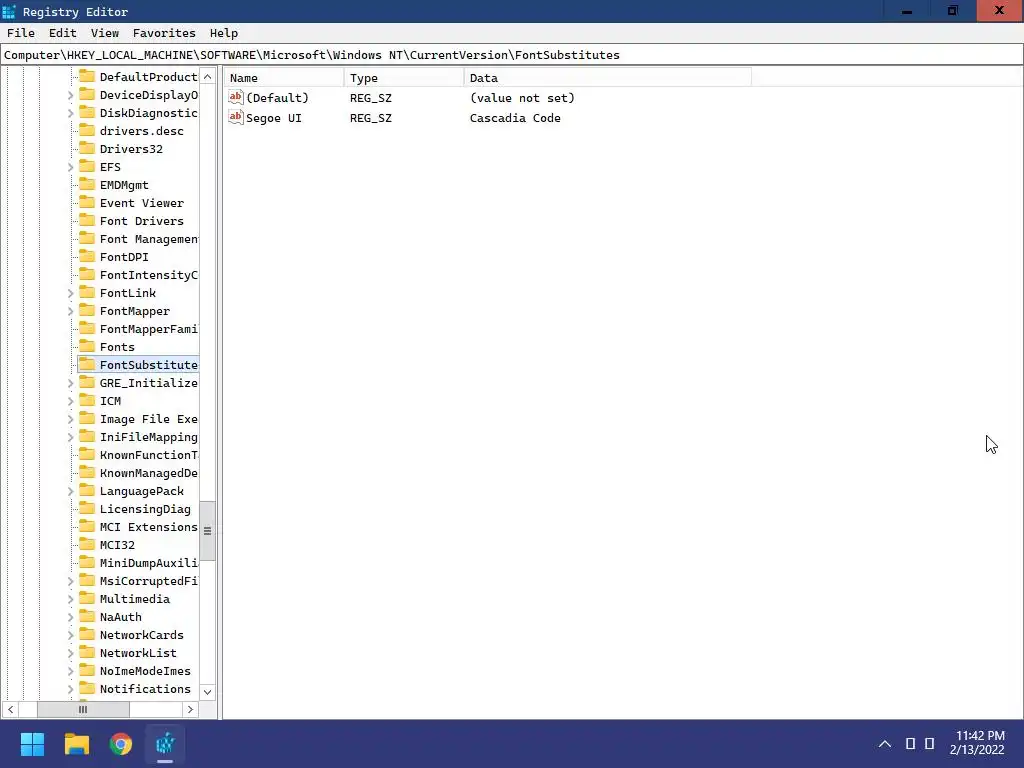Launch Google Chrome from the taskbar
The height and width of the screenshot is (768, 1024).
[x=121, y=744]
